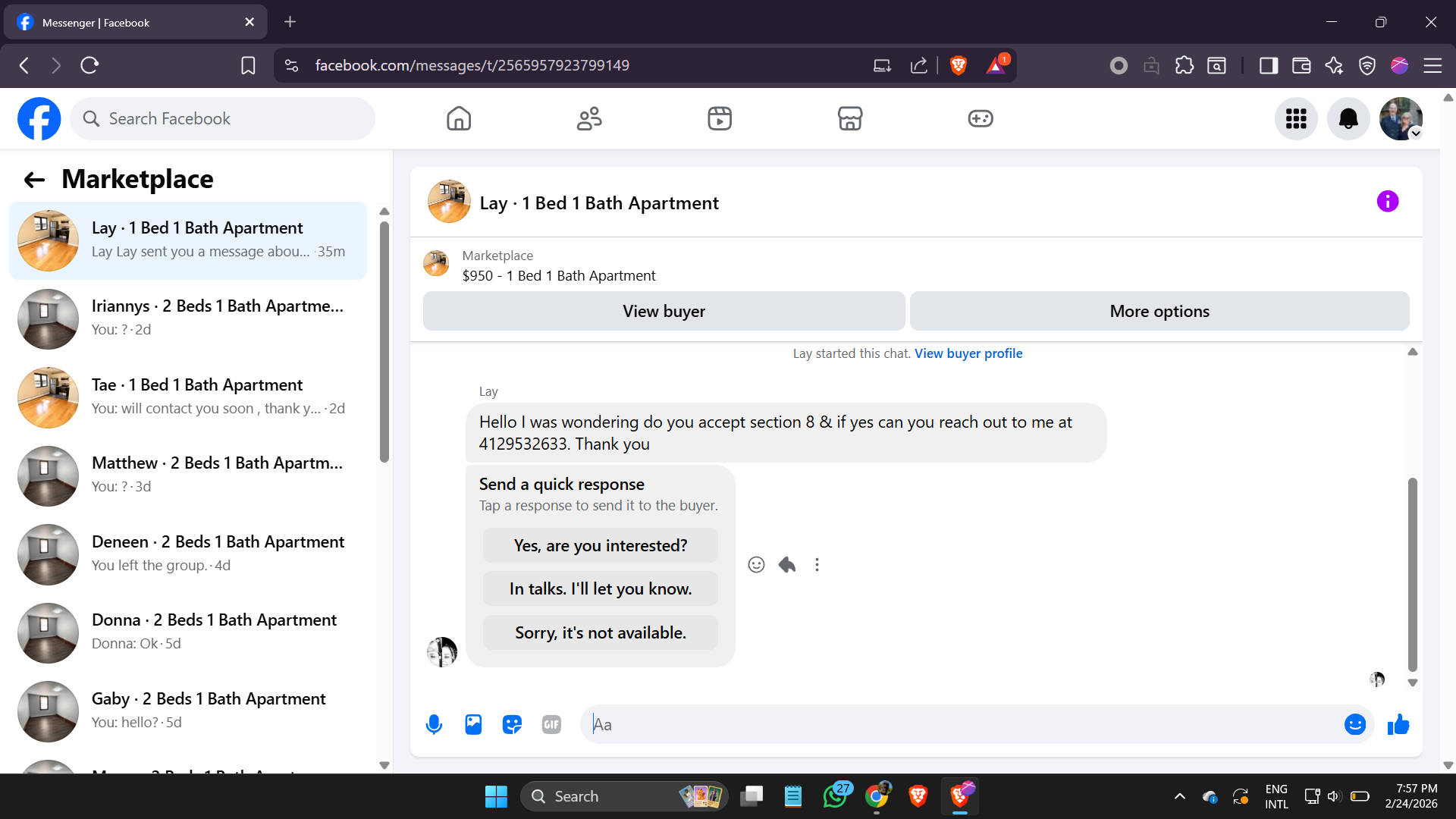Open the Friends tab
The width and height of the screenshot is (1456, 819).
click(589, 119)
